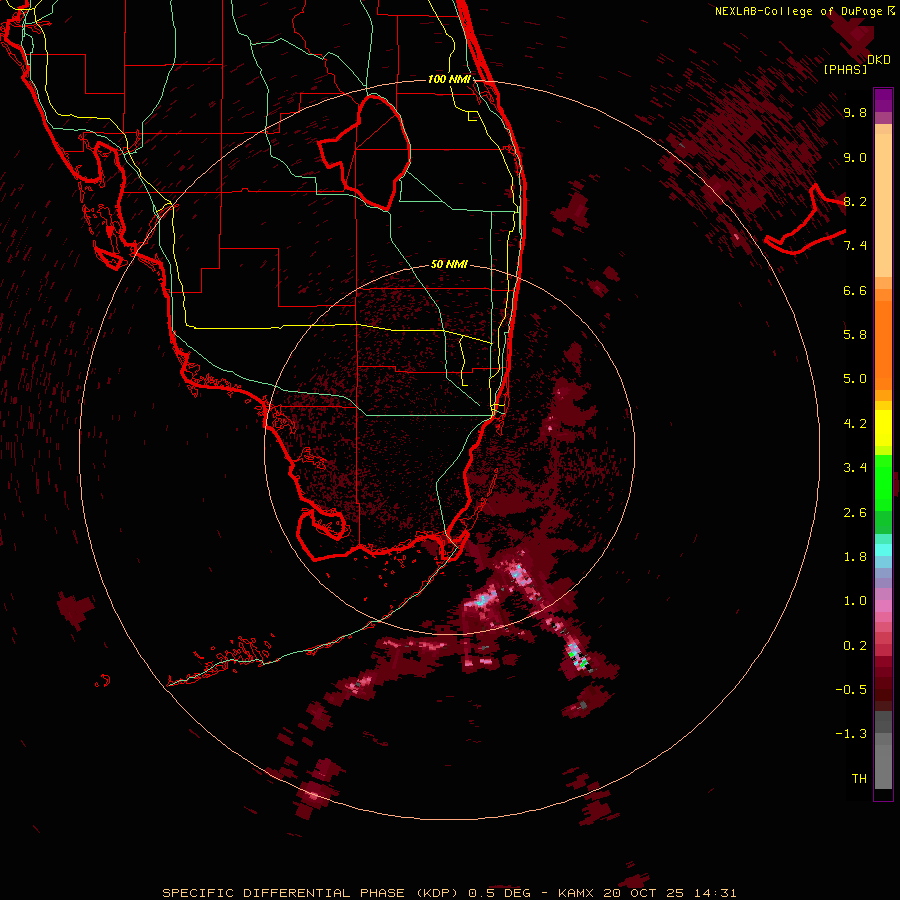Click the gray segment at color bar bottom
The height and width of the screenshot is (900, 900).
coord(883,760)
